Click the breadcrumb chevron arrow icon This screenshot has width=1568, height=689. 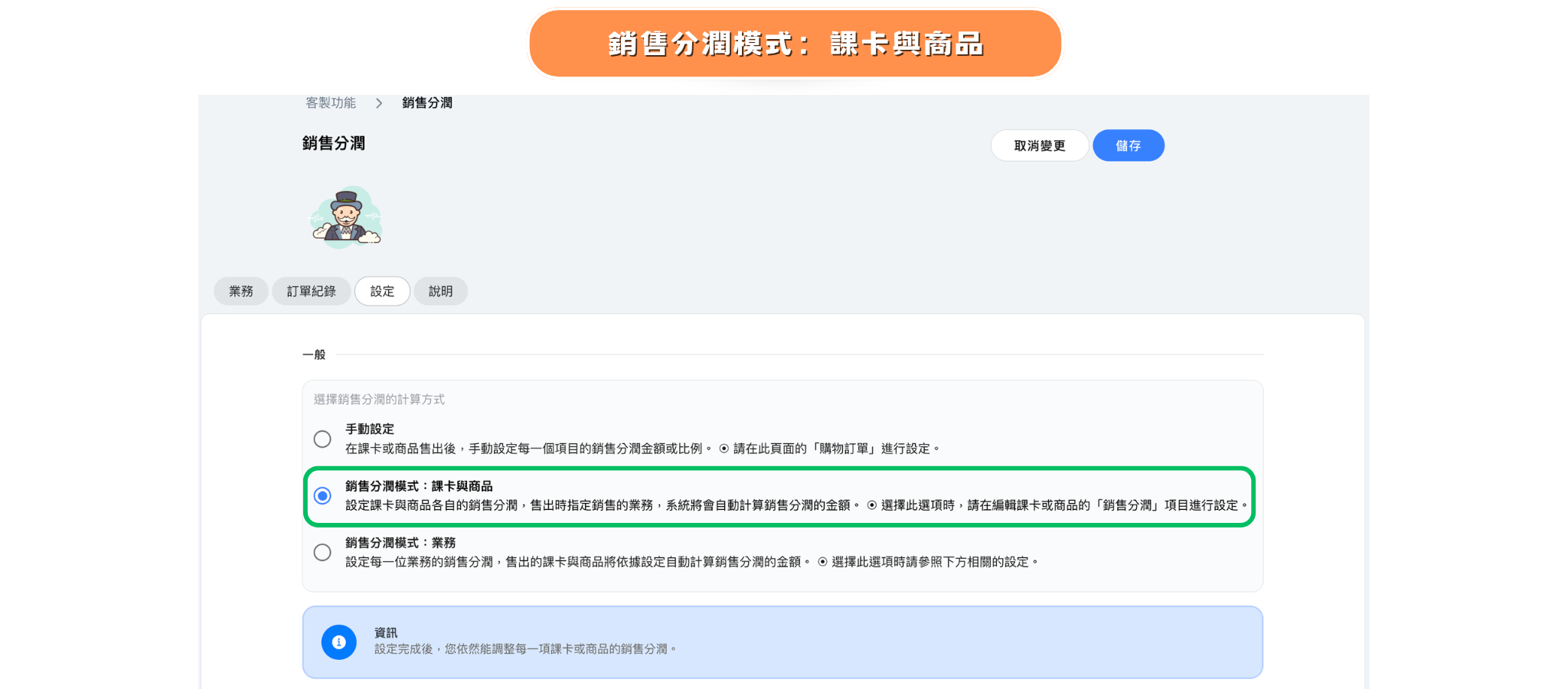point(379,103)
